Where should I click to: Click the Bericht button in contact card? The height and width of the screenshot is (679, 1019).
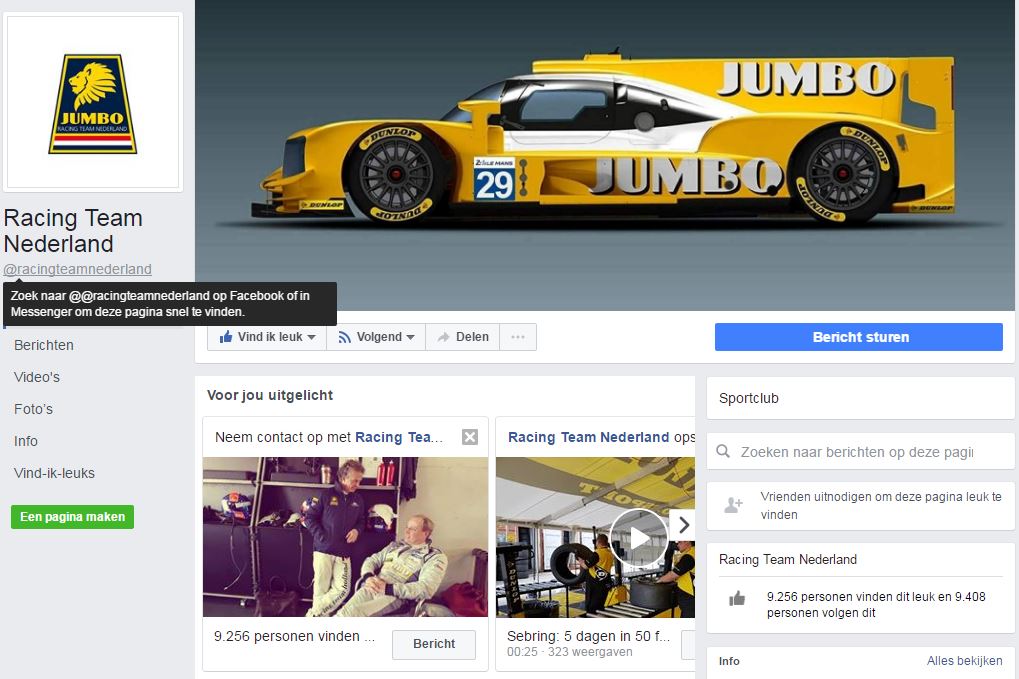tap(434, 644)
